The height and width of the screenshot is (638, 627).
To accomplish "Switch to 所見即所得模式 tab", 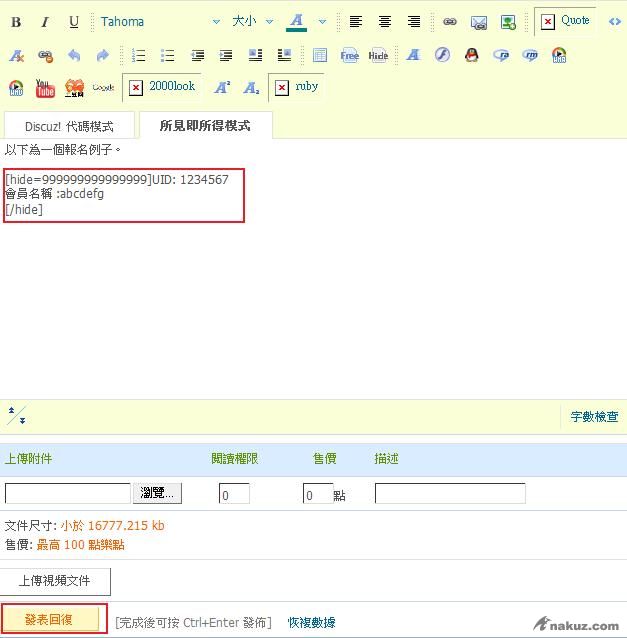I will (205, 126).
